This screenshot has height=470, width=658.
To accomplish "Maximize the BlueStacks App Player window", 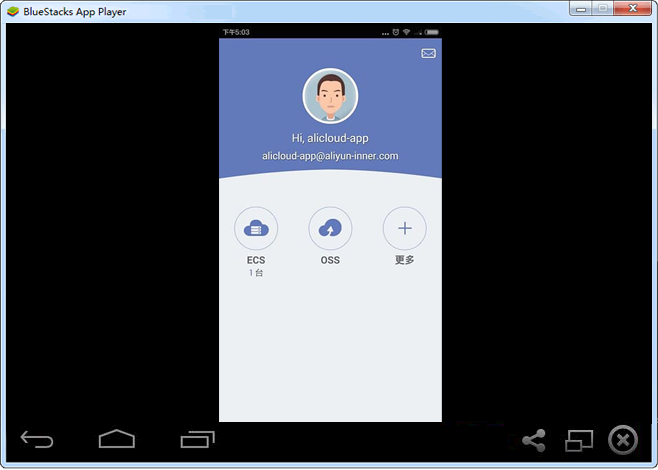I will [x=604, y=9].
